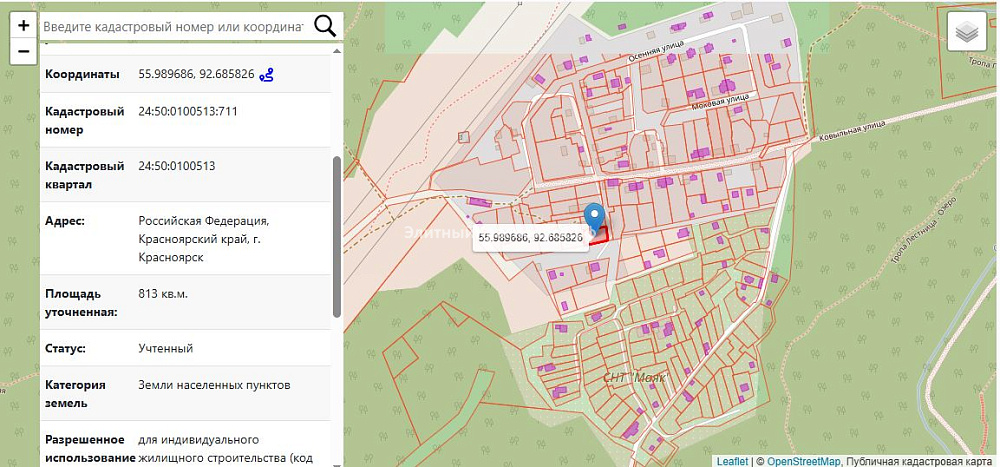Click the Кадастровый квартал value 24:50:0100513
1000x467 pixels.
coord(177,166)
